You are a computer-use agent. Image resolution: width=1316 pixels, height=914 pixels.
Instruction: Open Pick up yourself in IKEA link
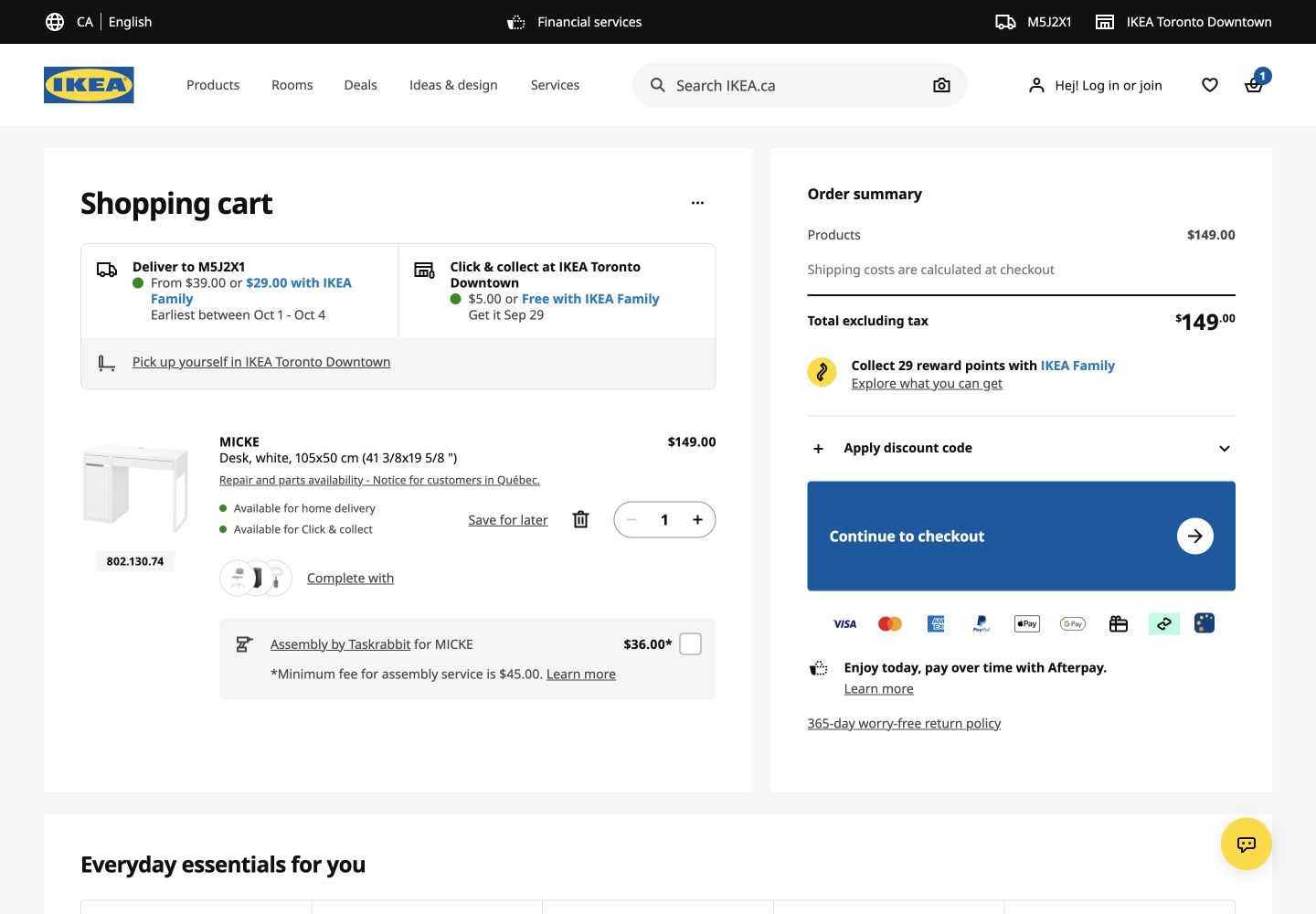point(261,363)
